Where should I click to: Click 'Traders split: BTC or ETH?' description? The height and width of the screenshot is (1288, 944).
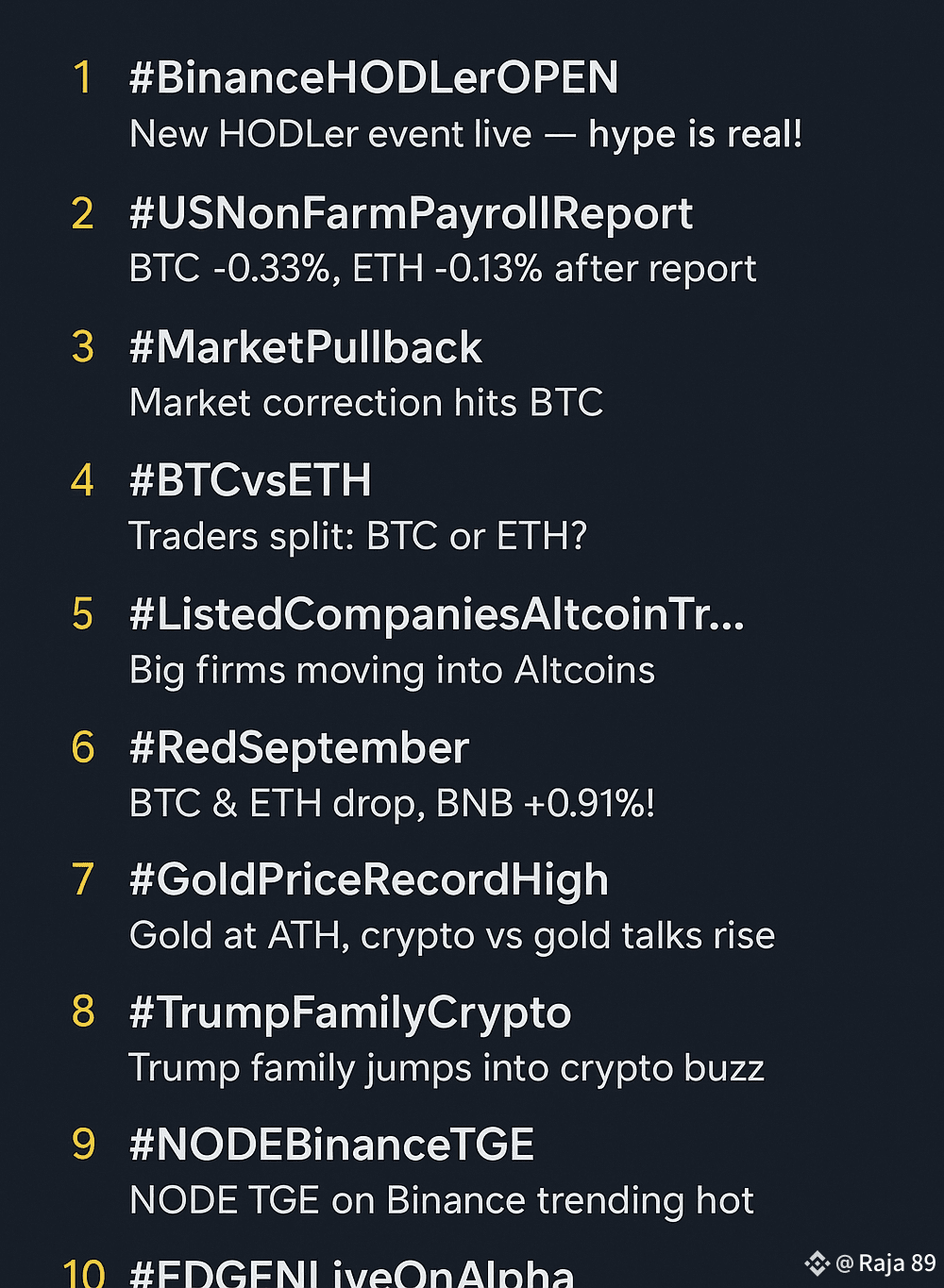(359, 536)
